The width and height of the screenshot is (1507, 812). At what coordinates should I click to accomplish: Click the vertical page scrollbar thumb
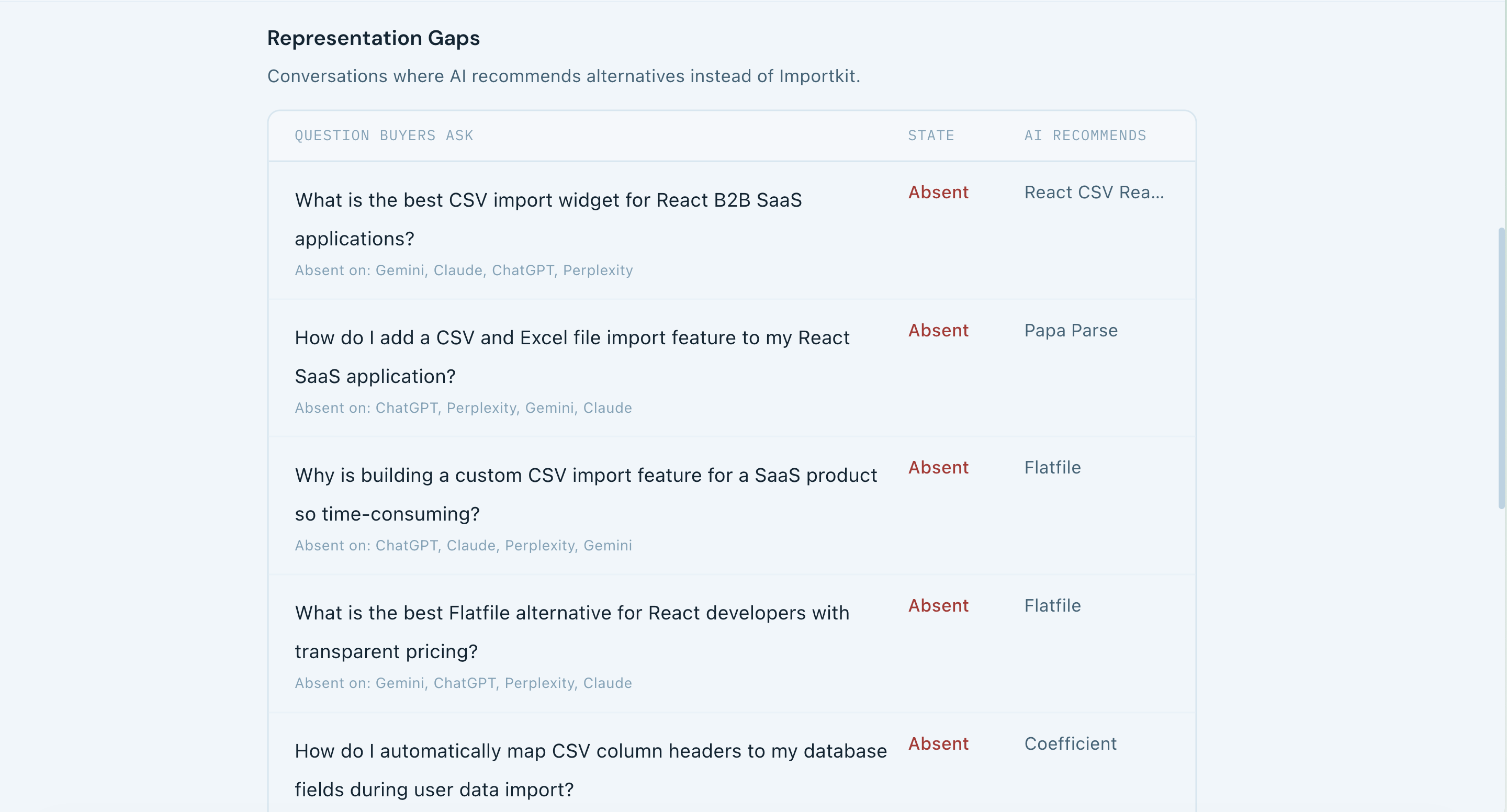pyautogui.click(x=1501, y=368)
